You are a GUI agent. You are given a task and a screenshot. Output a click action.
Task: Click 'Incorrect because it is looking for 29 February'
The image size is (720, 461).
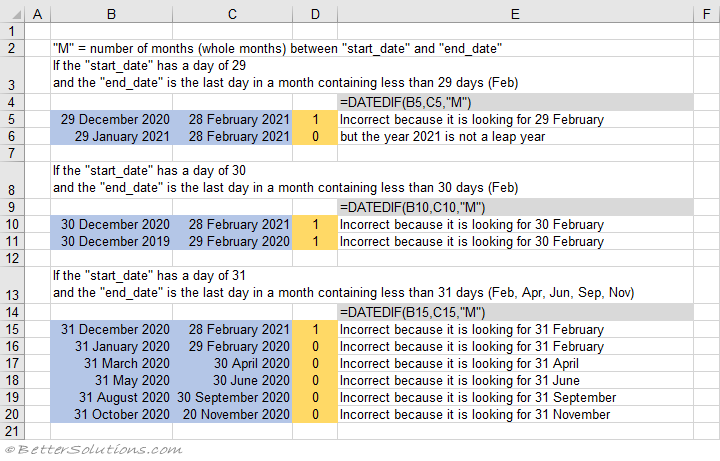[x=472, y=119]
